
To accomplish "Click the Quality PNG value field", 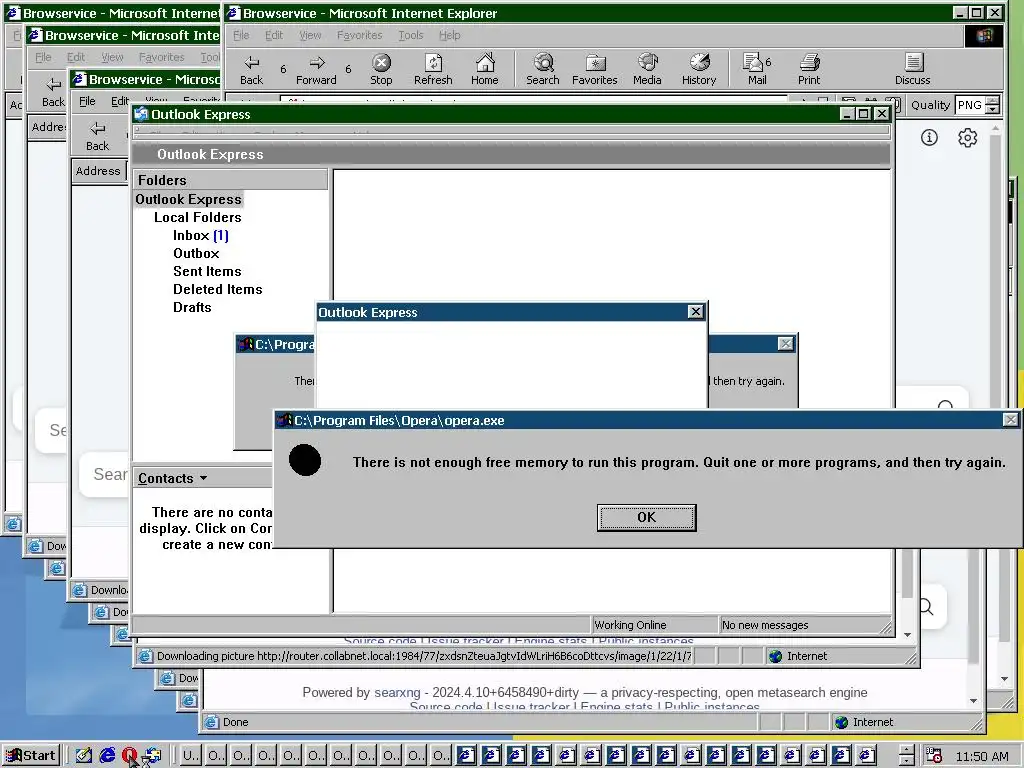I will click(x=970, y=104).
